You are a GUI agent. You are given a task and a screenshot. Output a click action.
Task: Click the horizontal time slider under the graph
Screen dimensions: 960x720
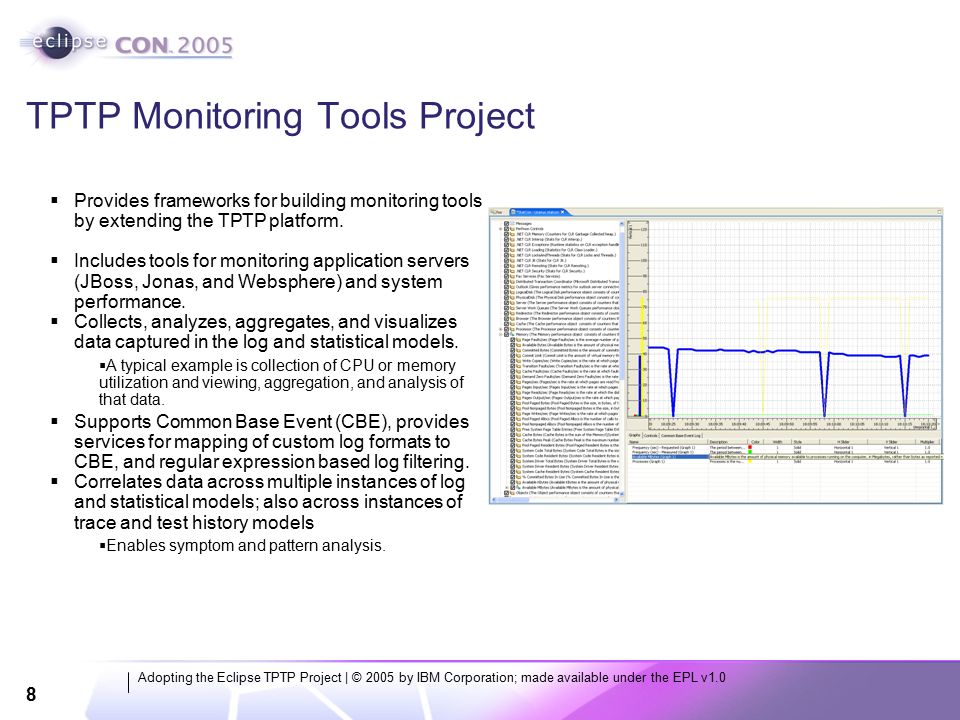tap(793, 424)
